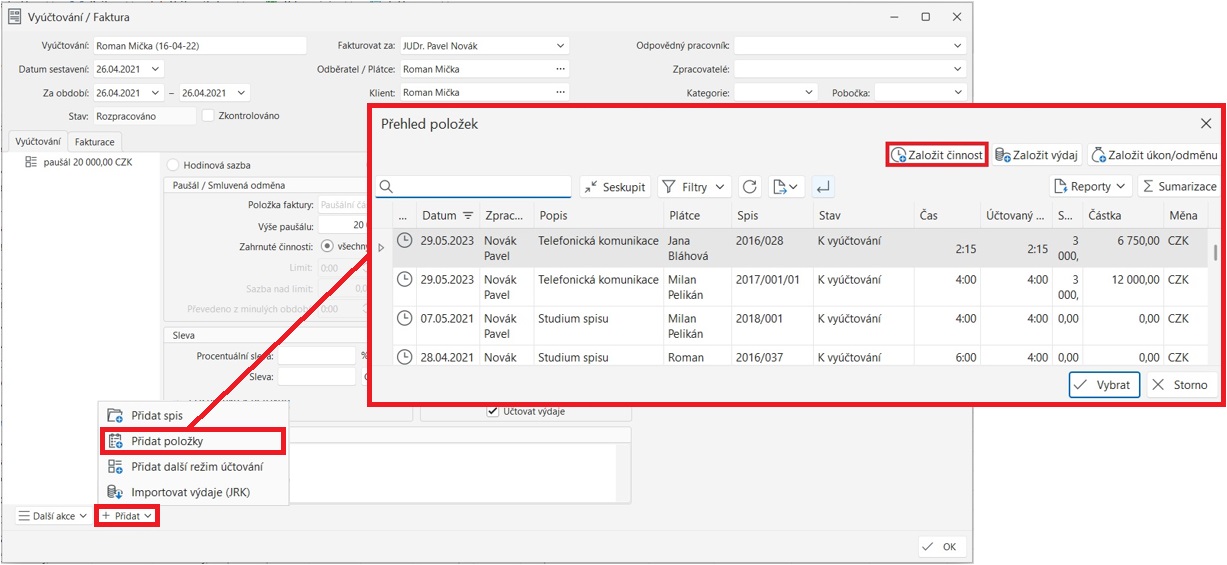Viewport: 1227px width, 565px height.
Task: Click the Seskupit grouping button
Action: (x=615, y=187)
